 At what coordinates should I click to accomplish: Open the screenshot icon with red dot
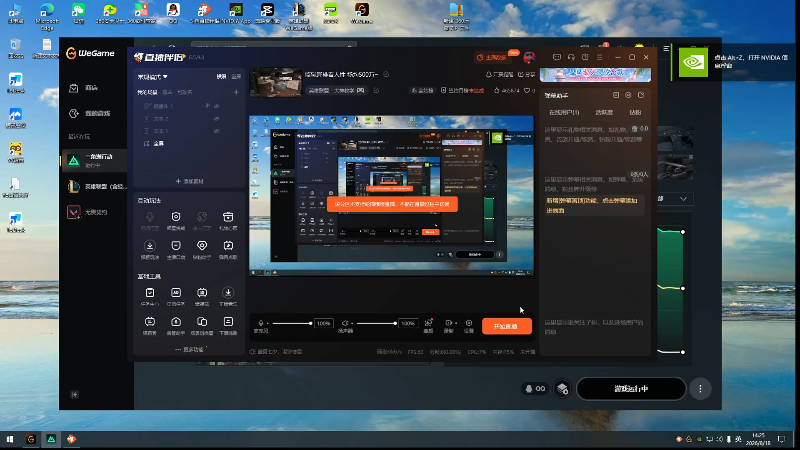point(429,323)
